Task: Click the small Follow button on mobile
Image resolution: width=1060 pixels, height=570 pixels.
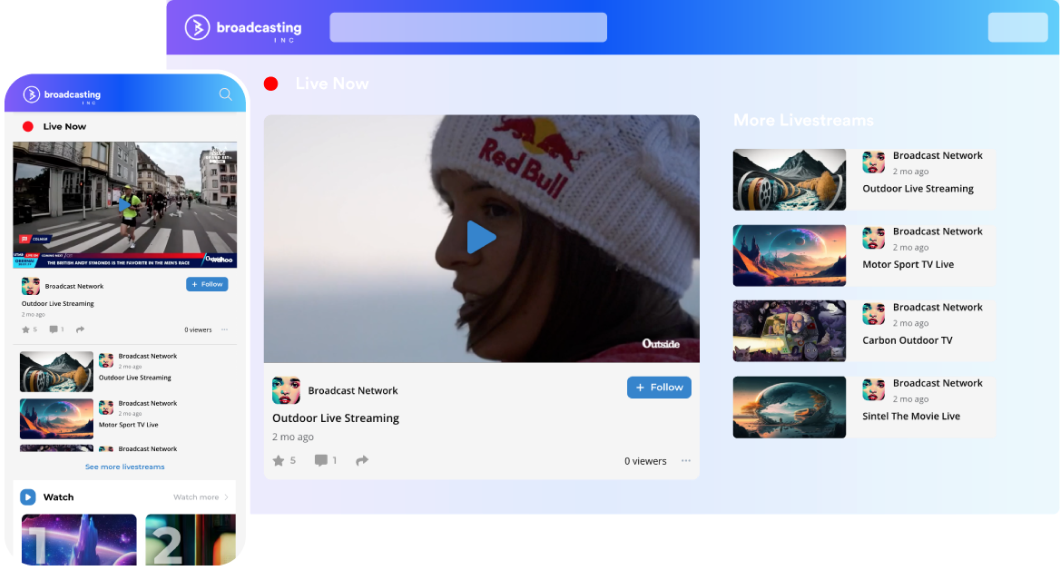Action: (x=207, y=284)
